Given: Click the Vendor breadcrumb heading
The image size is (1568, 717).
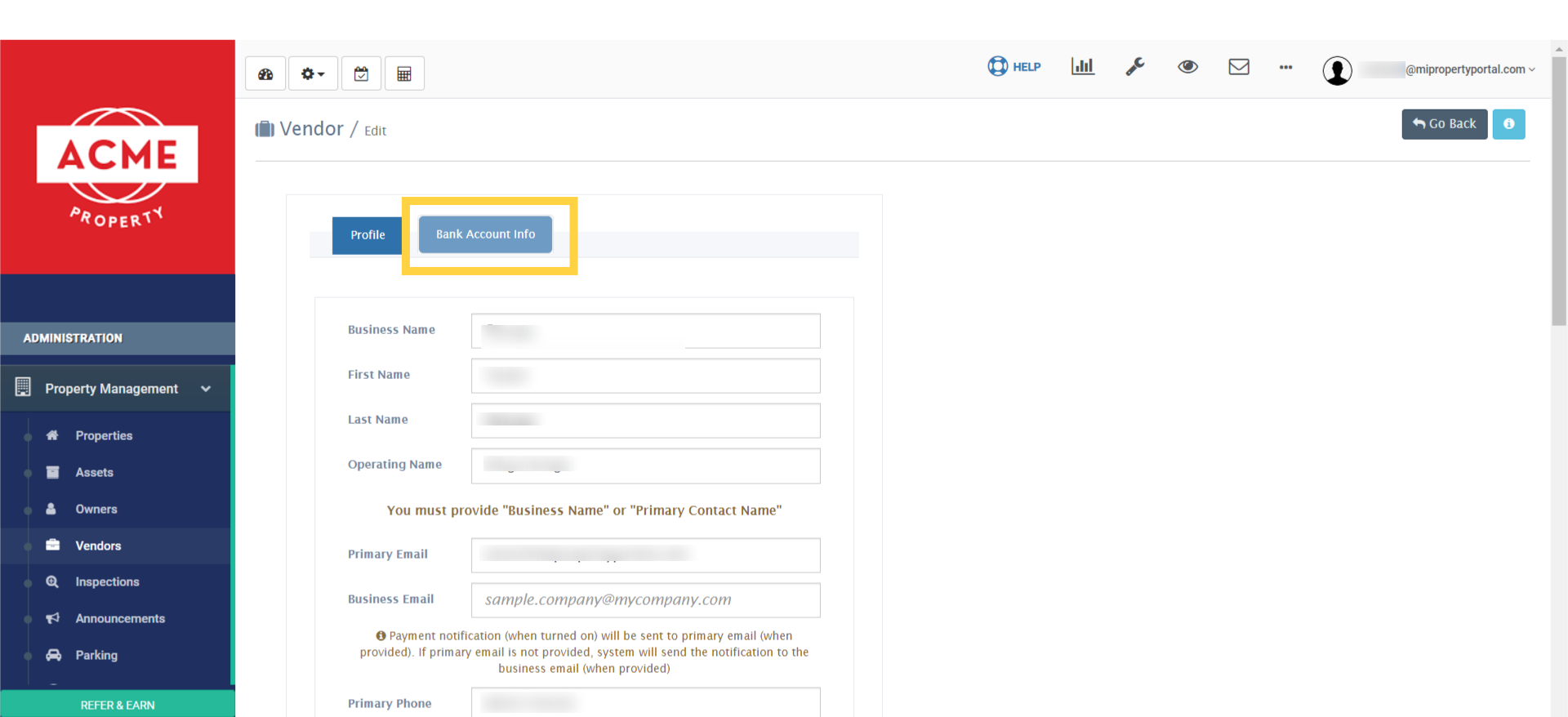Looking at the screenshot, I should pyautogui.click(x=311, y=129).
